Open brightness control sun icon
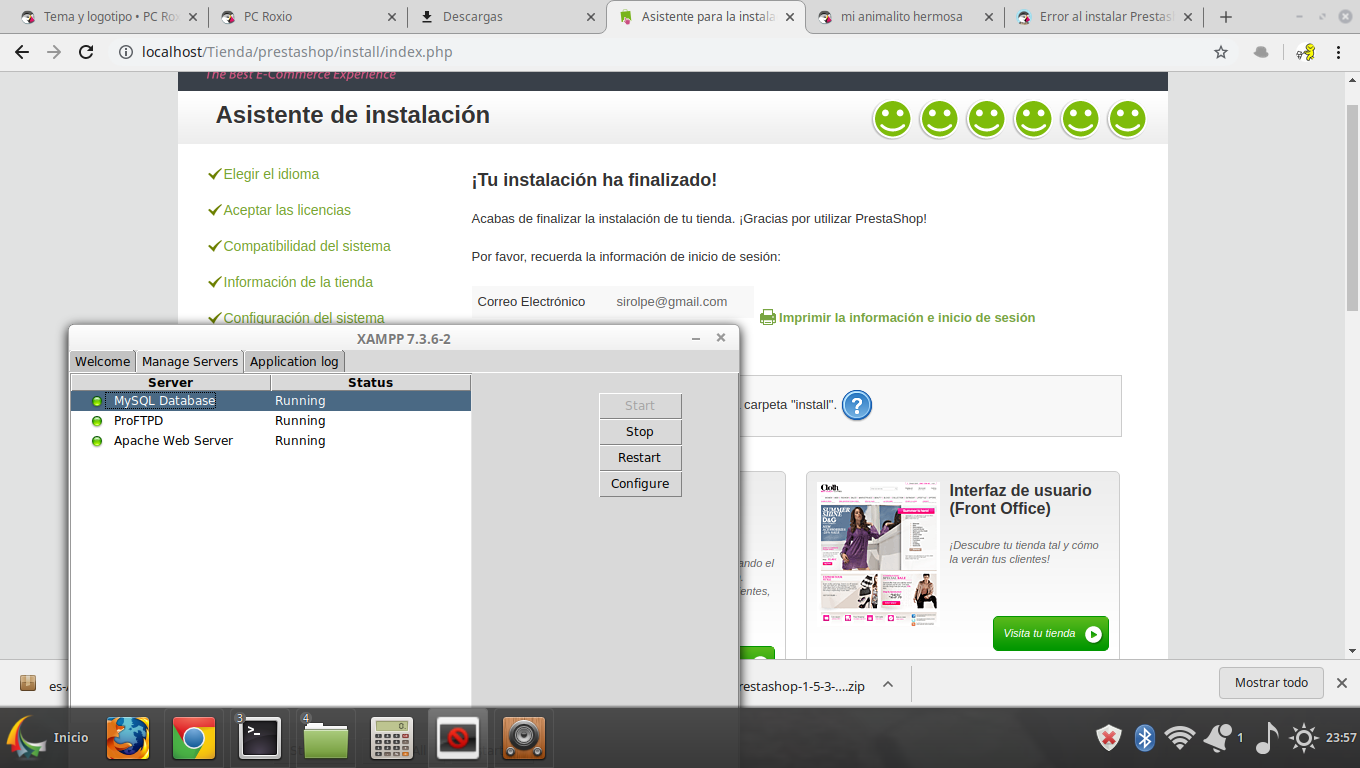Viewport: 1360px width, 768px height. 1303,738
